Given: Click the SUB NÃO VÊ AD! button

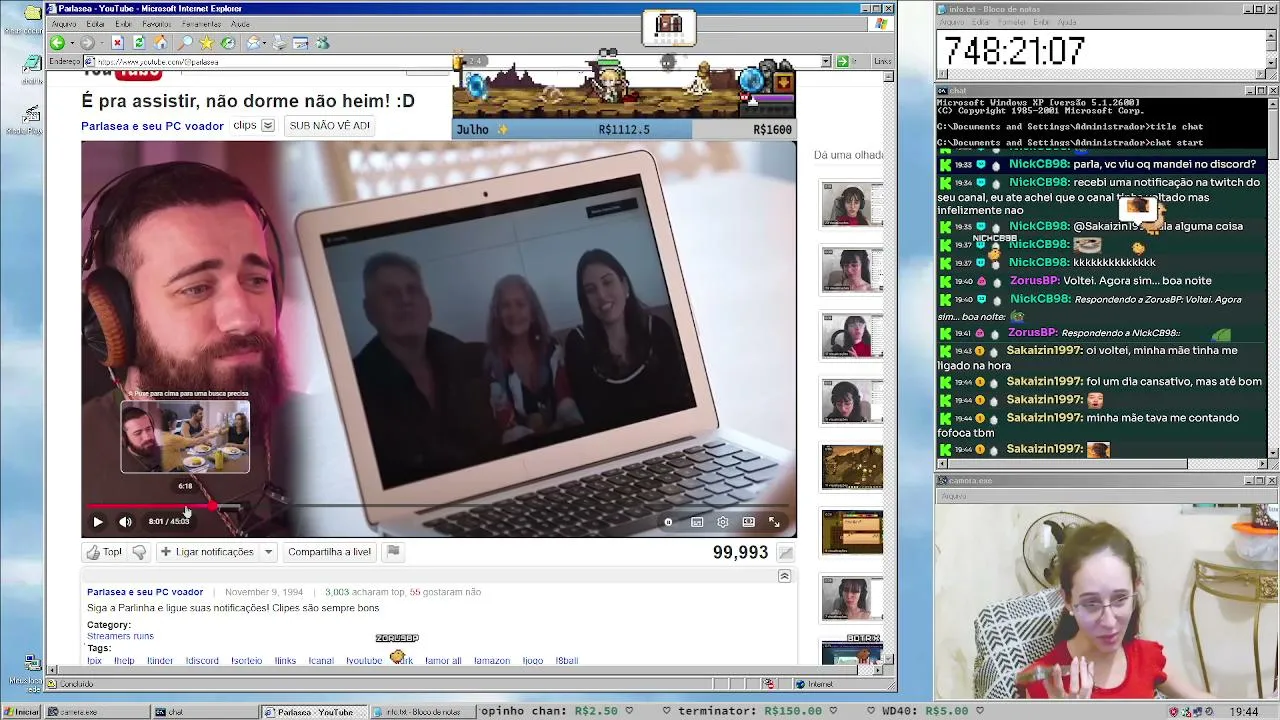Looking at the screenshot, I should [x=329, y=126].
